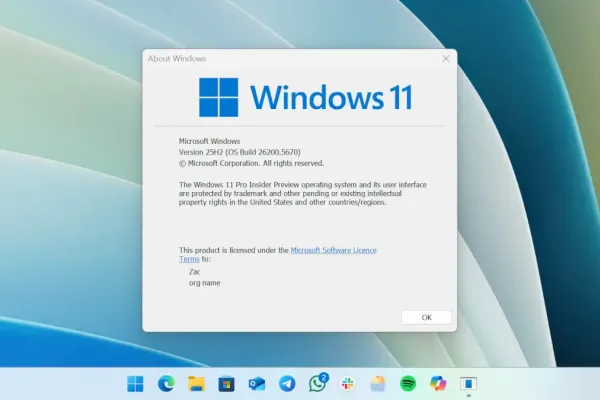Open File Explorer from the taskbar
Screen dimensions: 600x400
pyautogui.click(x=196, y=384)
